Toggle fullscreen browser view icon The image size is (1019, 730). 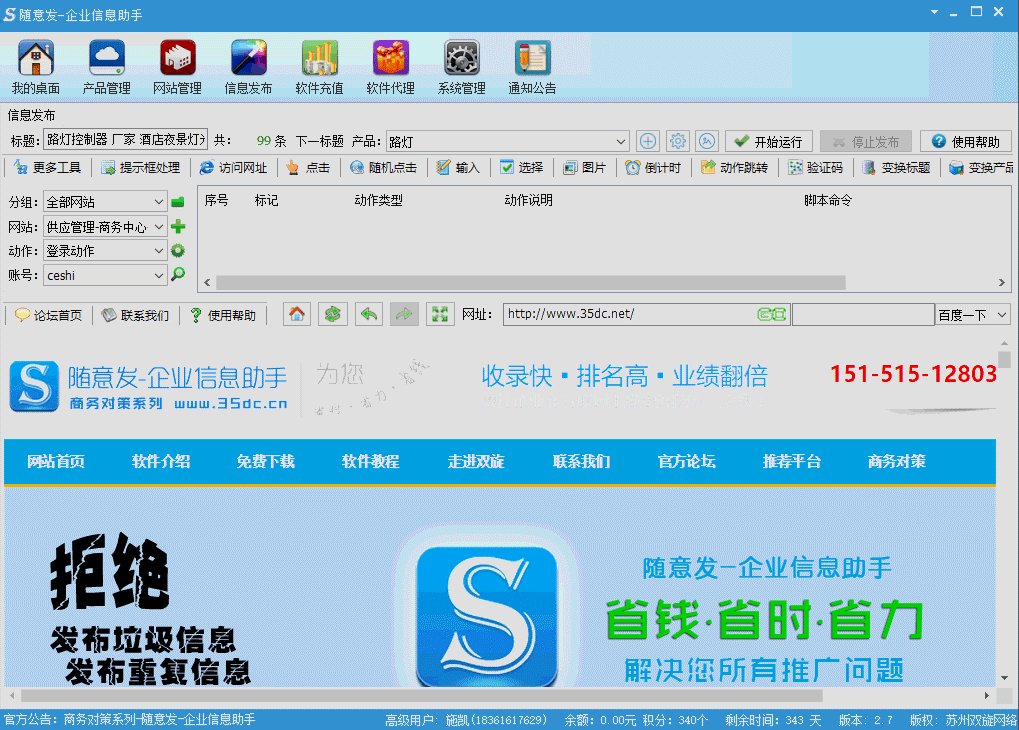440,315
